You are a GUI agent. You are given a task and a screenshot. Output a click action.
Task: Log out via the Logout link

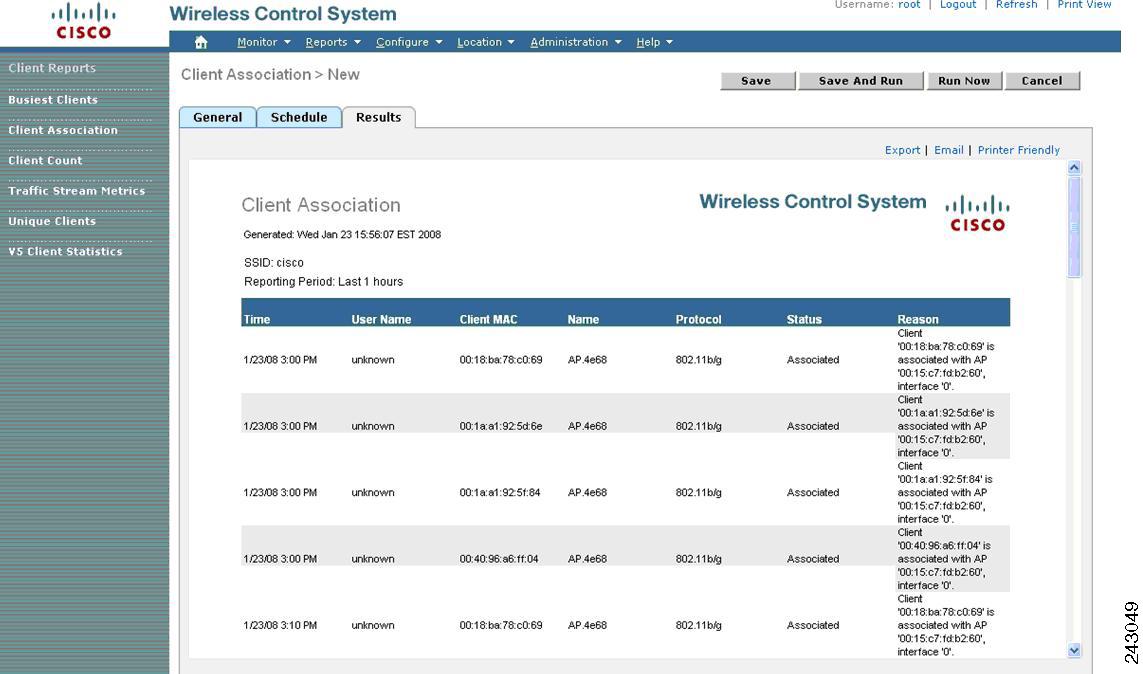pos(958,4)
